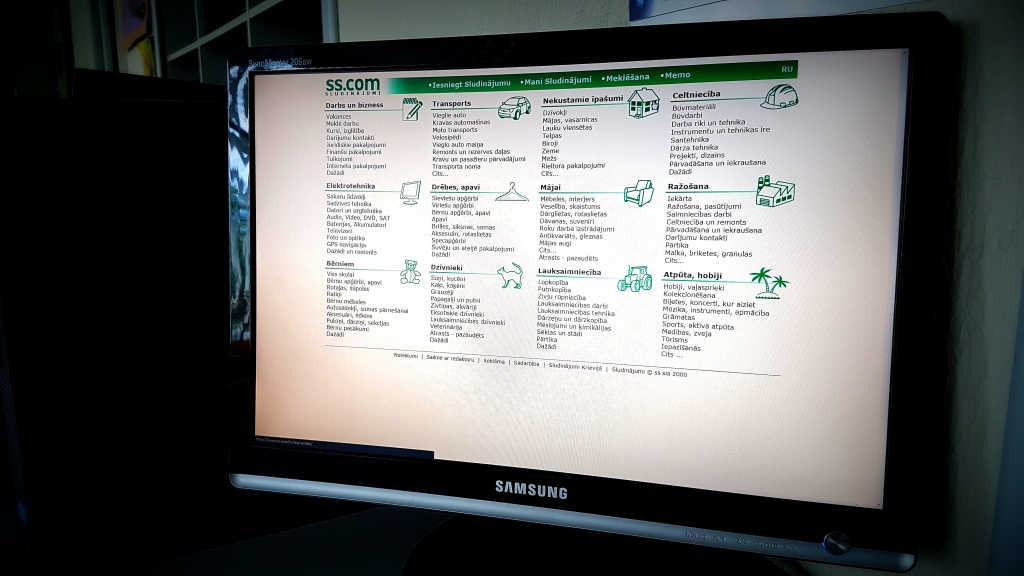
Task: Click the hard hat Celtniecība icon
Action: 778,97
